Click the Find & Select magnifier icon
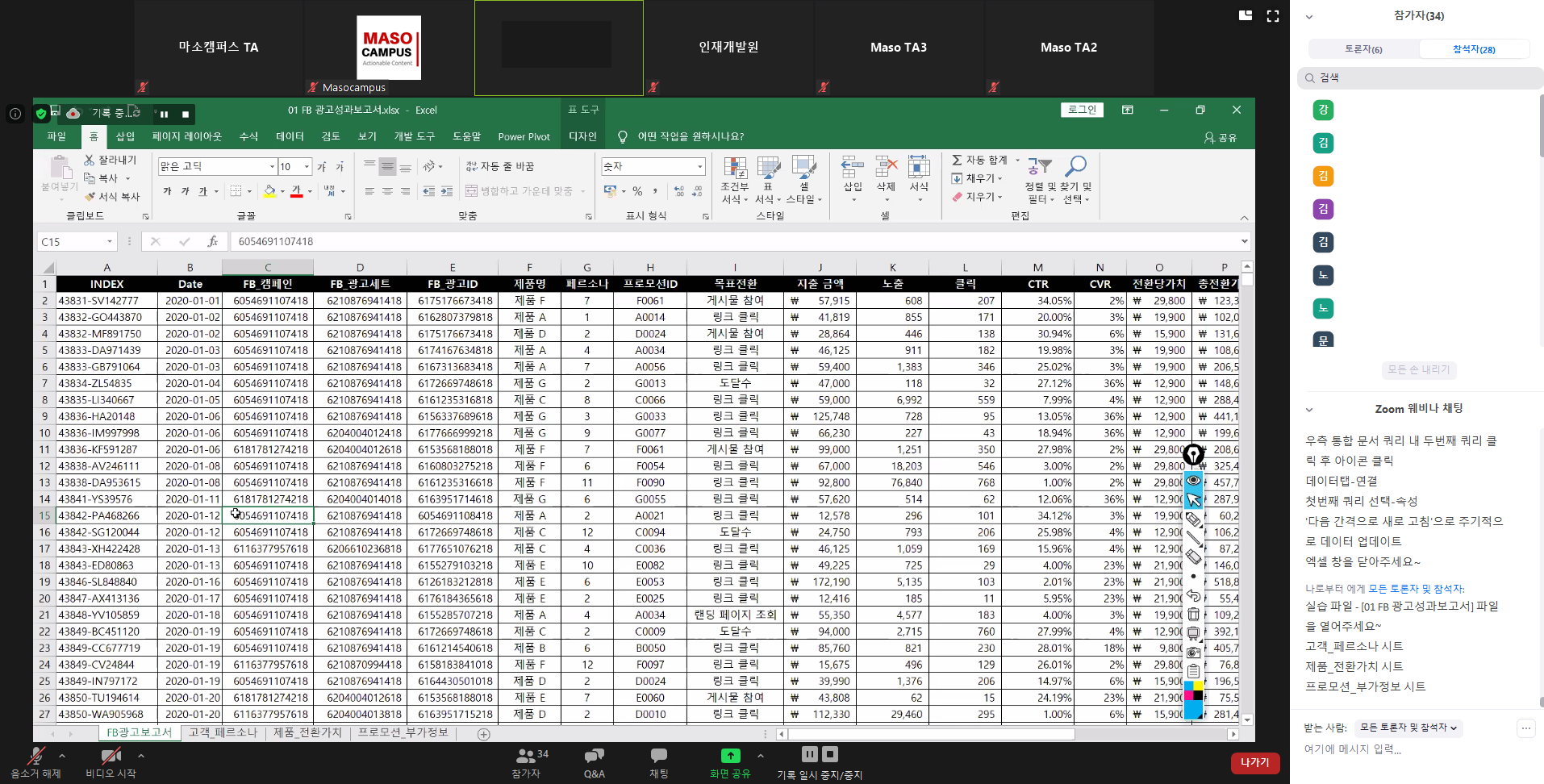 point(1075,167)
